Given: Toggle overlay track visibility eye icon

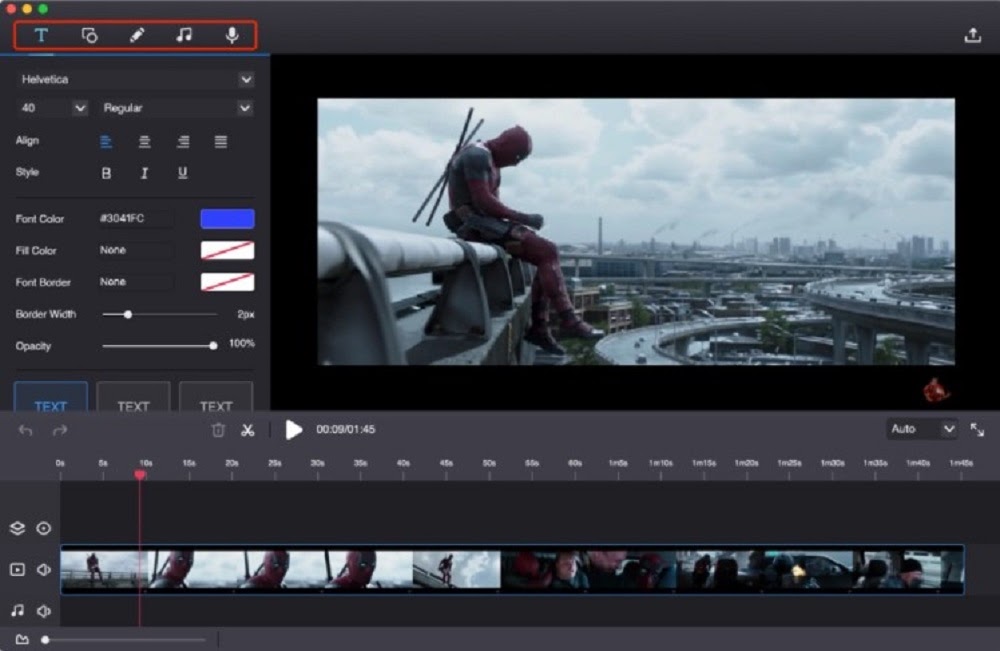Looking at the screenshot, I should tap(43, 528).
